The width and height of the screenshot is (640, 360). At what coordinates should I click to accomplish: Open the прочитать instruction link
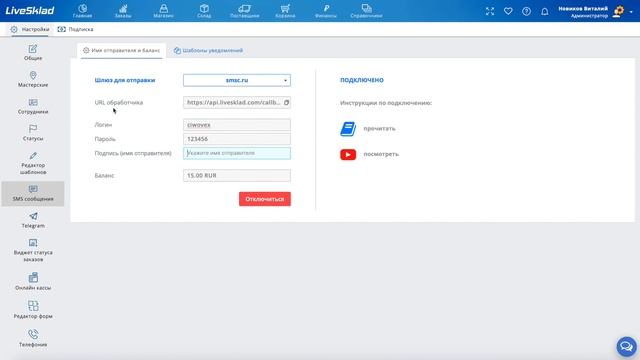coord(379,129)
